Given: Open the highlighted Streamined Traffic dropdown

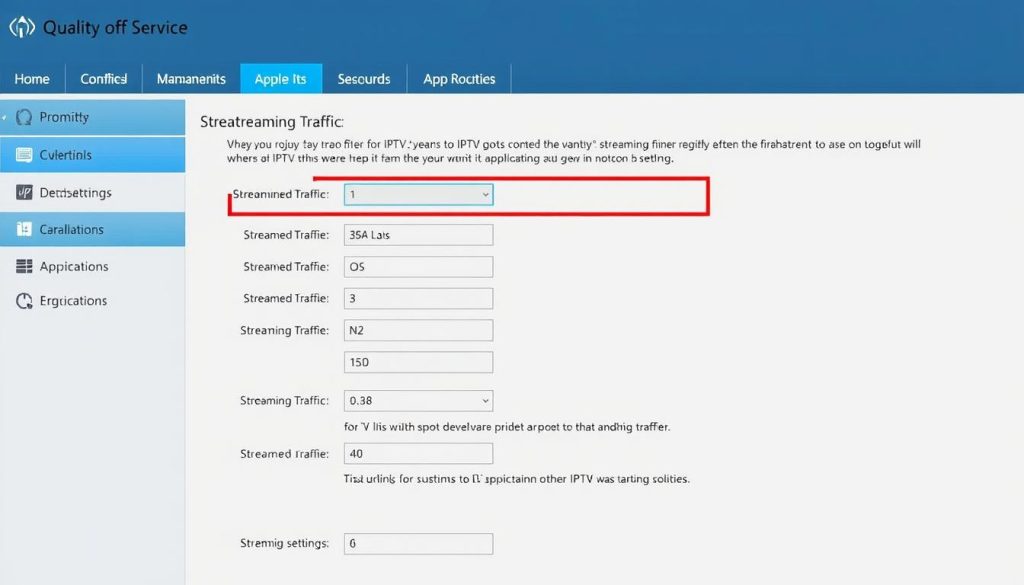Looking at the screenshot, I should (417, 194).
